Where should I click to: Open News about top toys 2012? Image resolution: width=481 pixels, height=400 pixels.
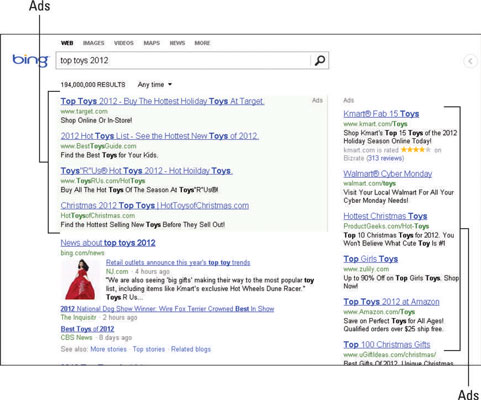[x=108, y=243]
